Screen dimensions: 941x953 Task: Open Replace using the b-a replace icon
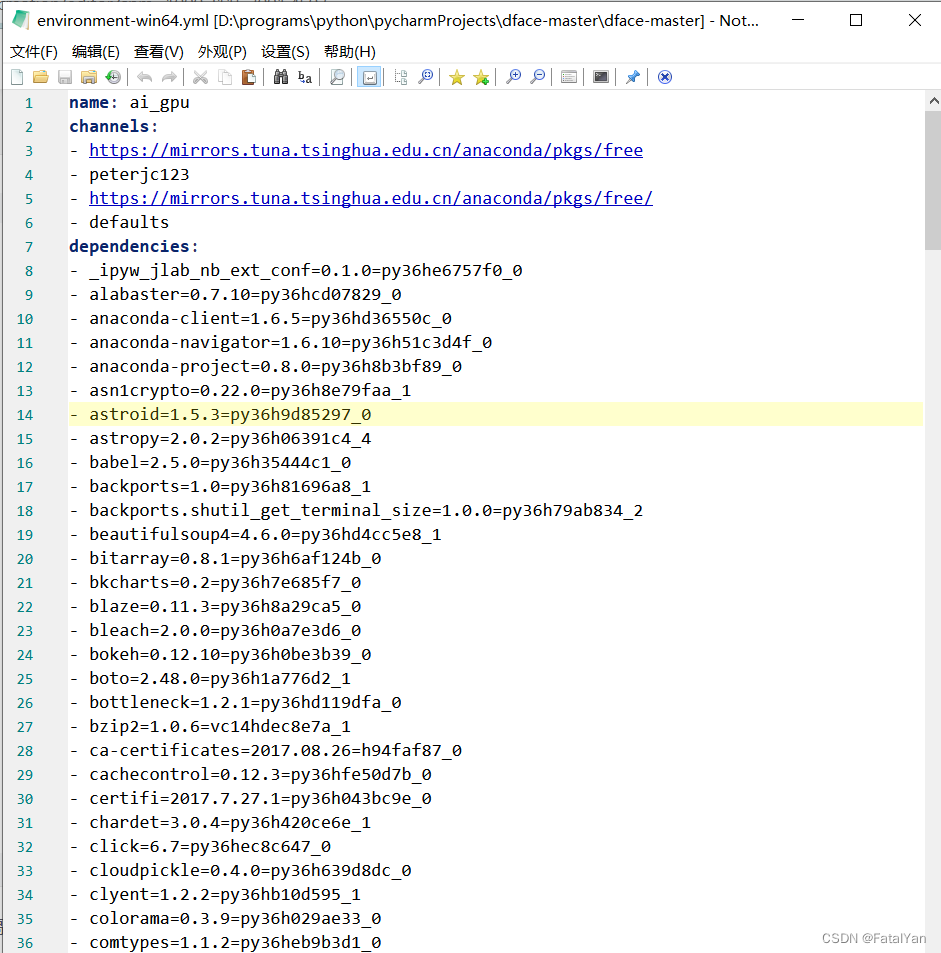pos(305,77)
